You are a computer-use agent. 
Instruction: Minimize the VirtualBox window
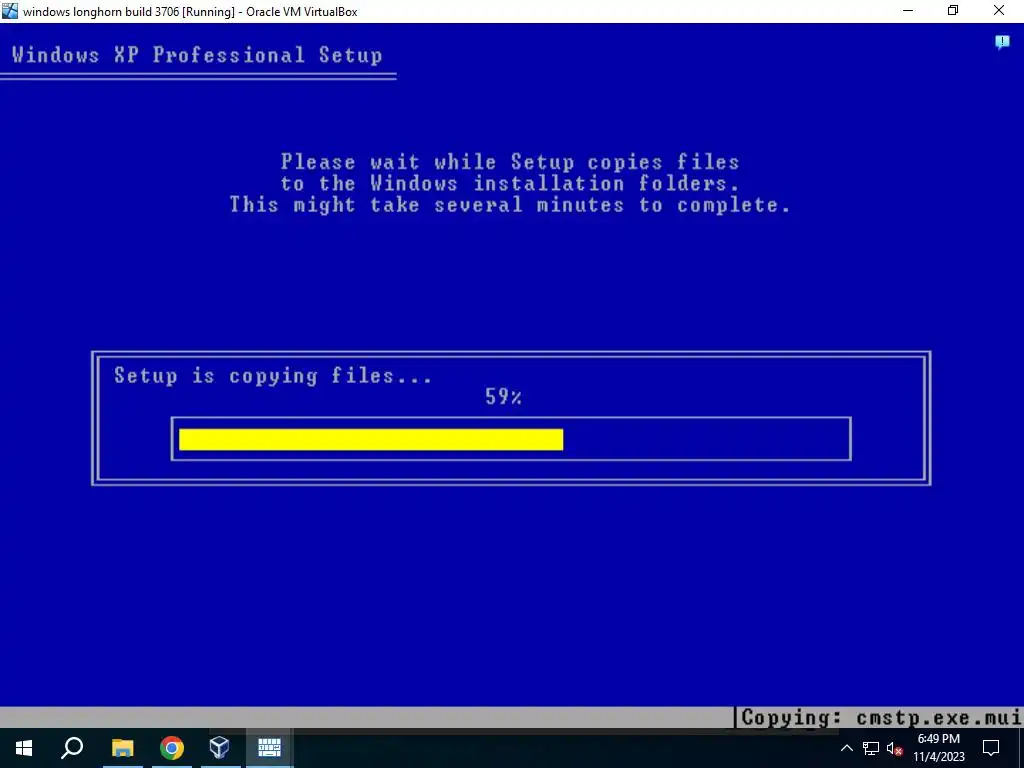pyautogui.click(x=908, y=10)
